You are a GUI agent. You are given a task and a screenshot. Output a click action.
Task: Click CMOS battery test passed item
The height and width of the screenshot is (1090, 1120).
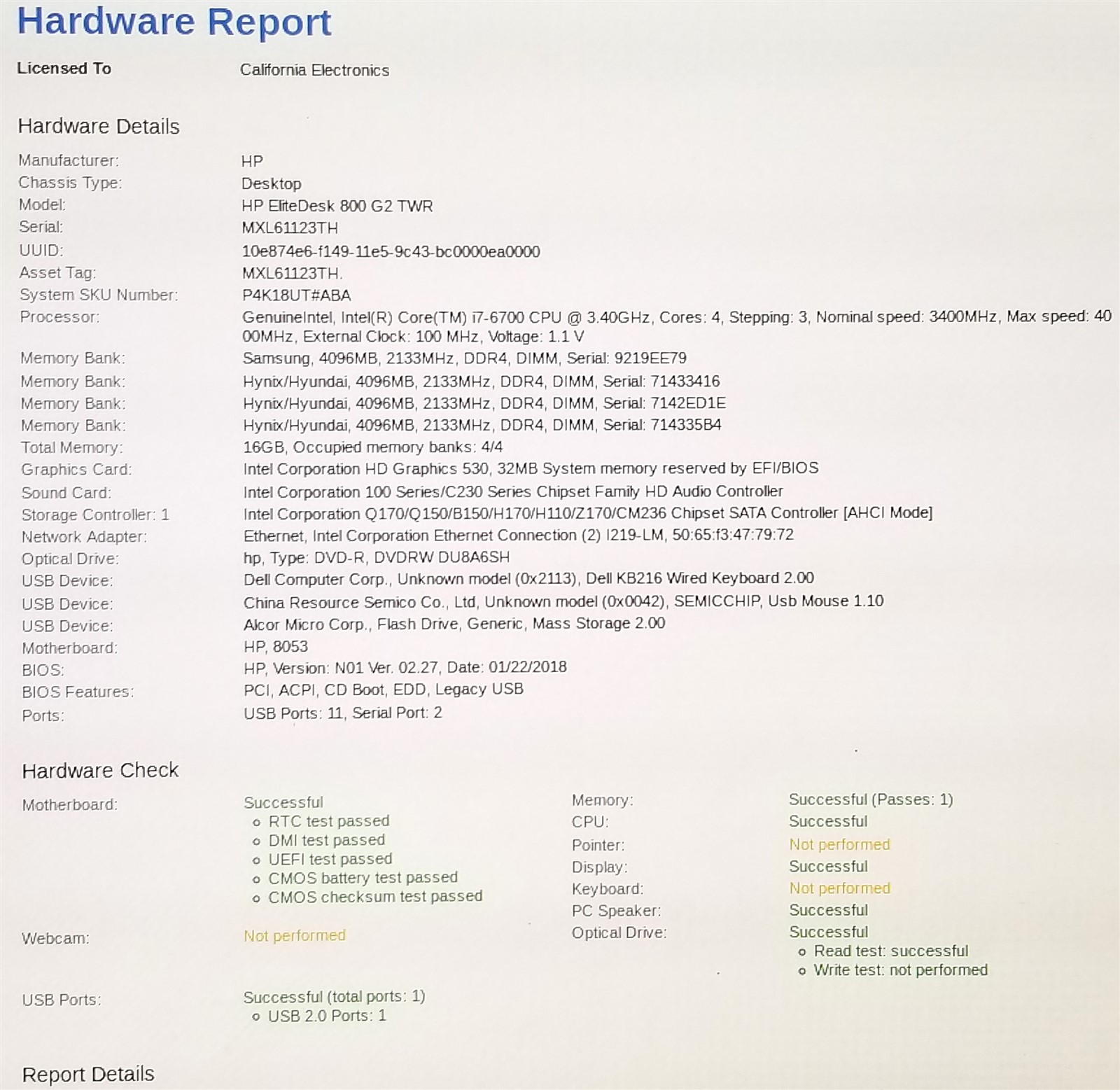click(x=363, y=878)
